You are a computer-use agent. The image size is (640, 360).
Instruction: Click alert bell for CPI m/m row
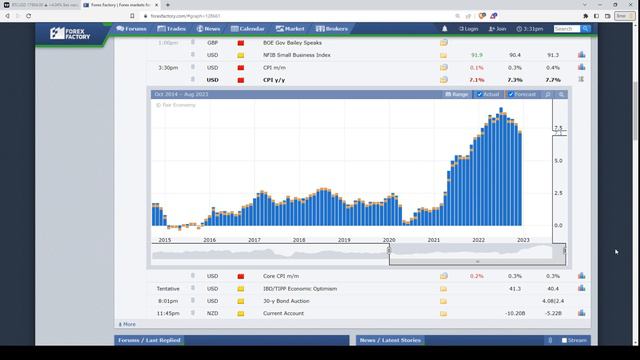(193, 67)
